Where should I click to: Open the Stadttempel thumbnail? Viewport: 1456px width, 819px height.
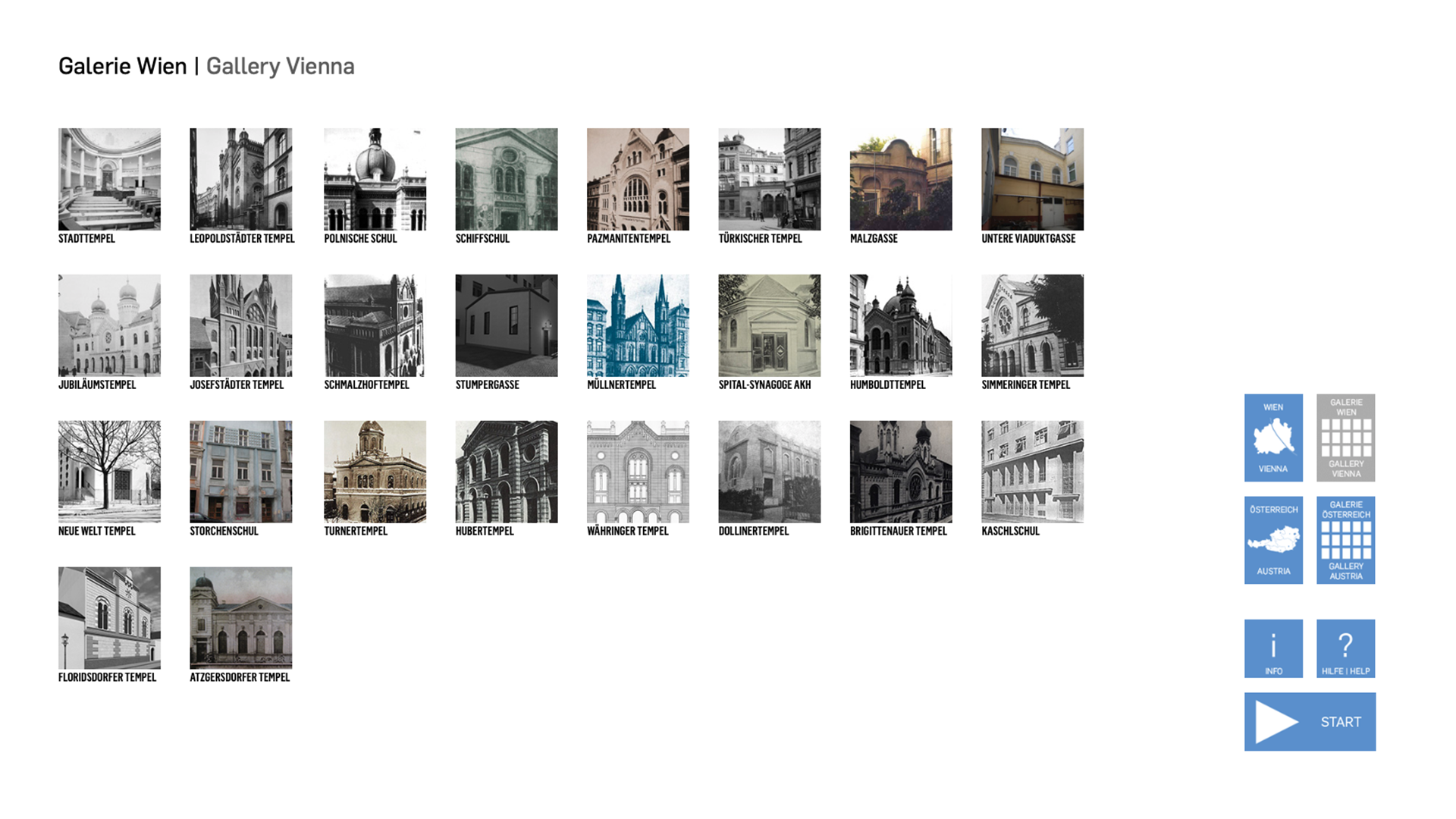point(109,179)
